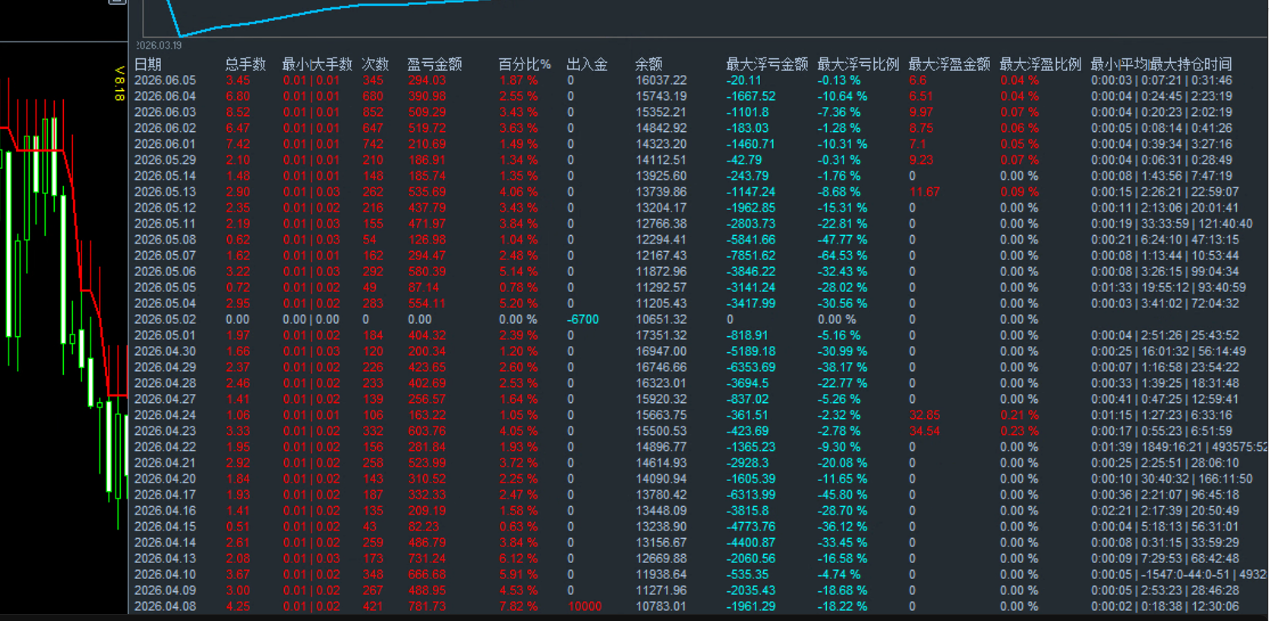Click total lots 8.52
Screen dimensions: 1269x621
[x=238, y=112]
